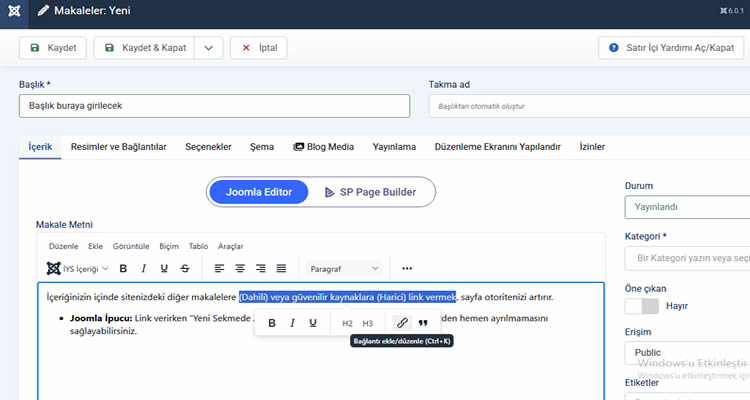Apply H2 heading from floating toolbar
The width and height of the screenshot is (750, 400).
347,323
